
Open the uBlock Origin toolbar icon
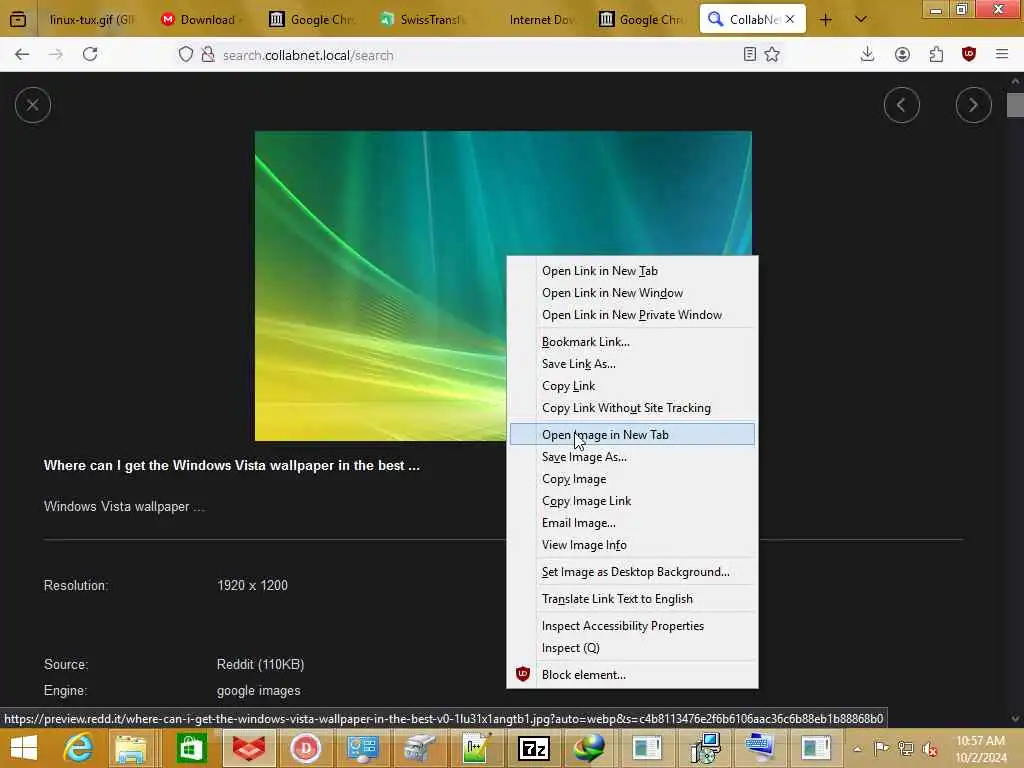969,55
